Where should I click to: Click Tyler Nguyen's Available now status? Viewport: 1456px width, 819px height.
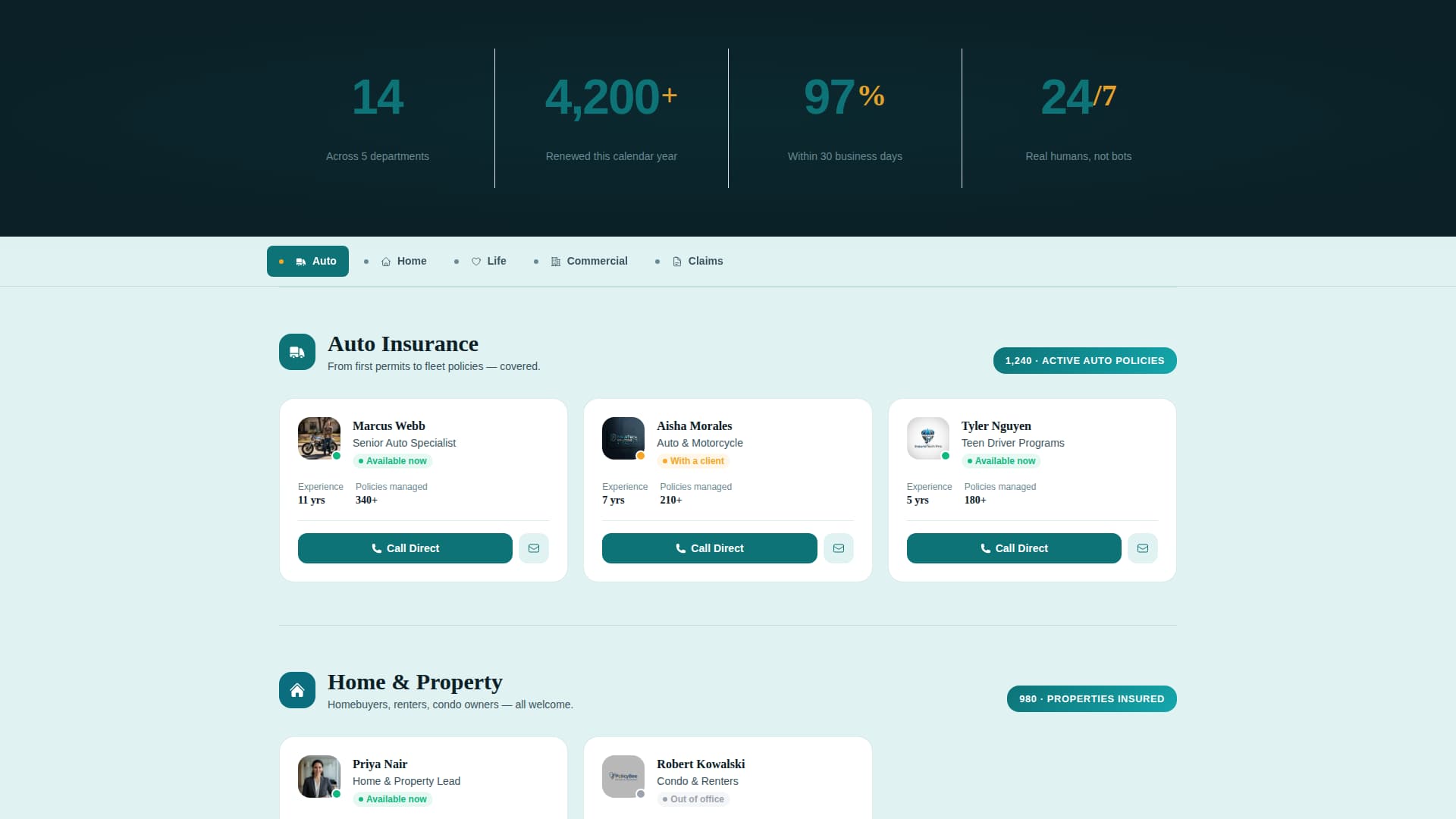(x=1001, y=461)
